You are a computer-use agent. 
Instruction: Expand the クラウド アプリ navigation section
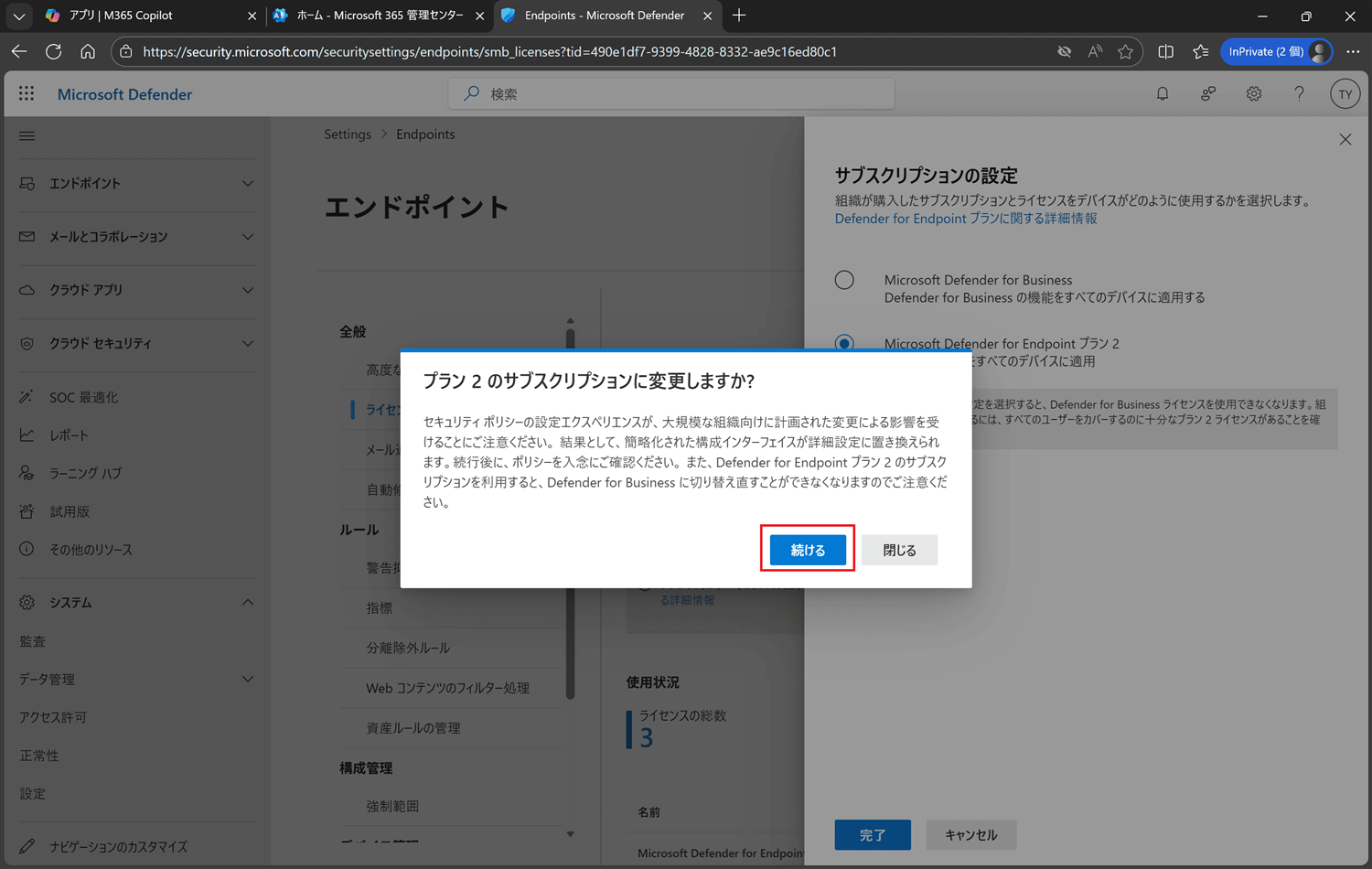[248, 290]
